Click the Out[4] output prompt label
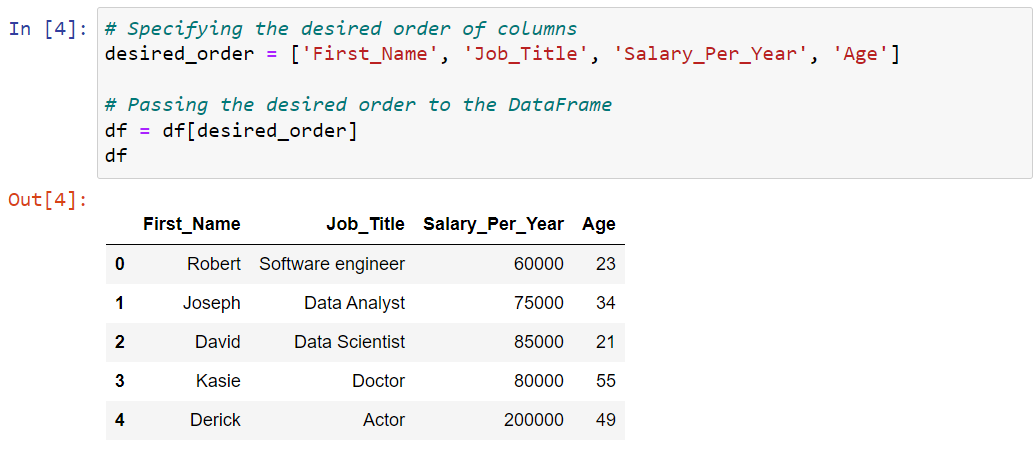This screenshot has height=449, width=1036. [48, 199]
